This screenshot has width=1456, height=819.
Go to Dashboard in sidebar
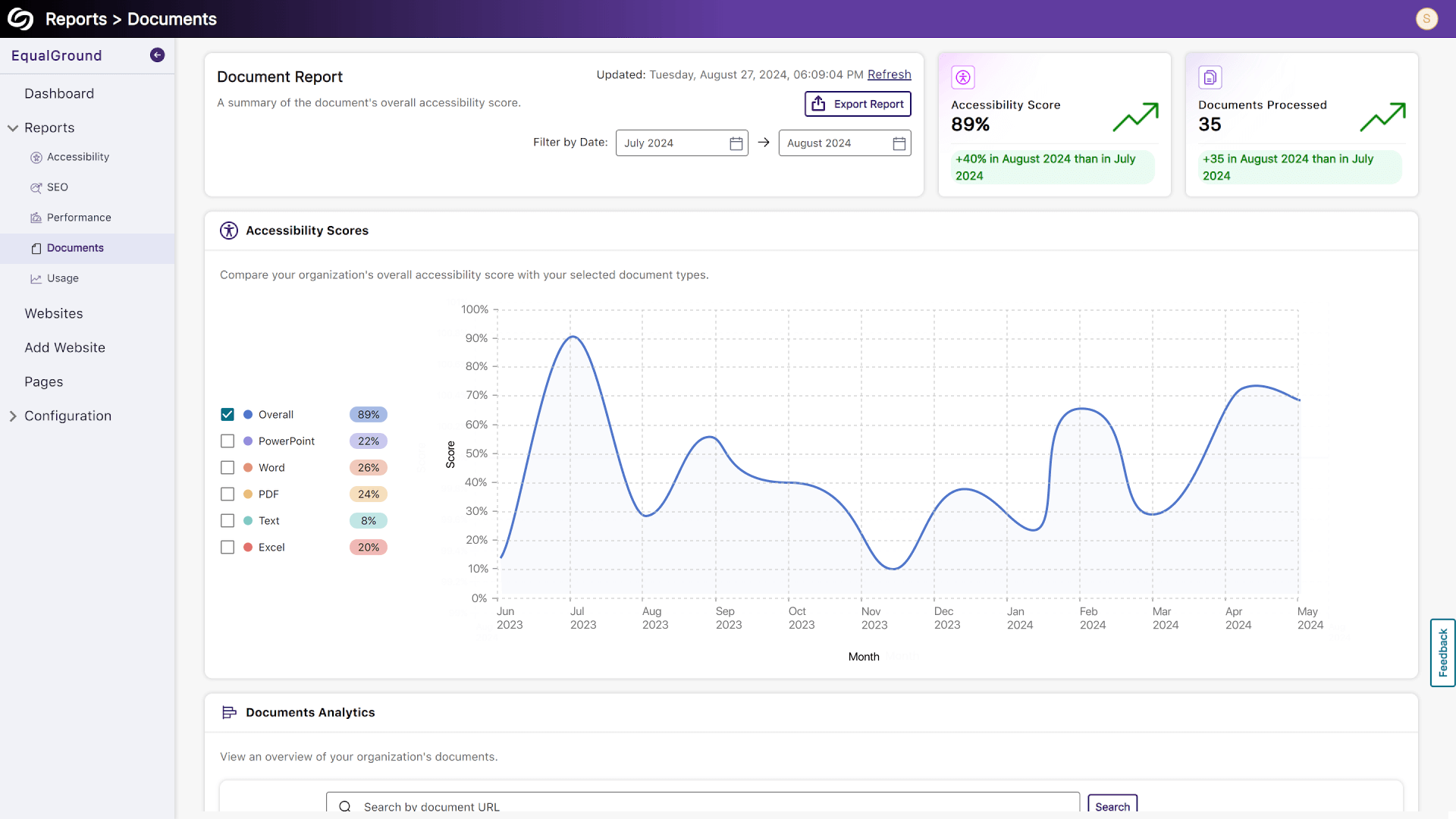(x=59, y=94)
